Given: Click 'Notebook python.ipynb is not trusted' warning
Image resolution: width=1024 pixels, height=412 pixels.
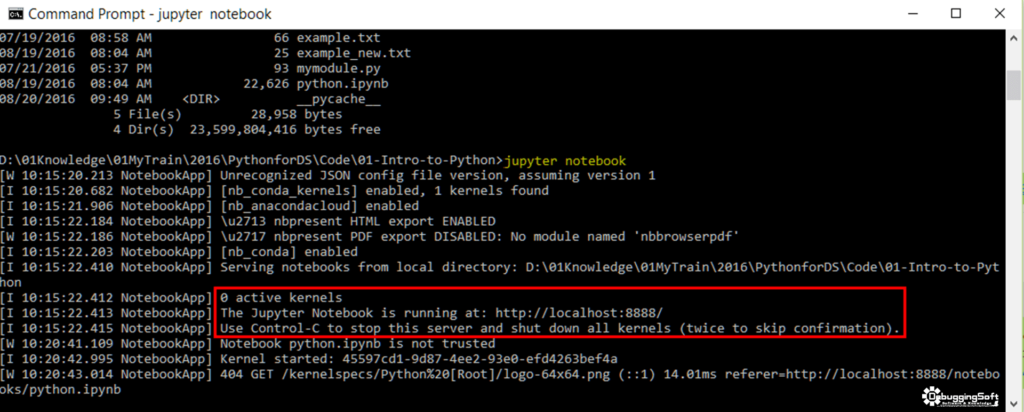Looking at the screenshot, I should pyautogui.click(x=357, y=343).
